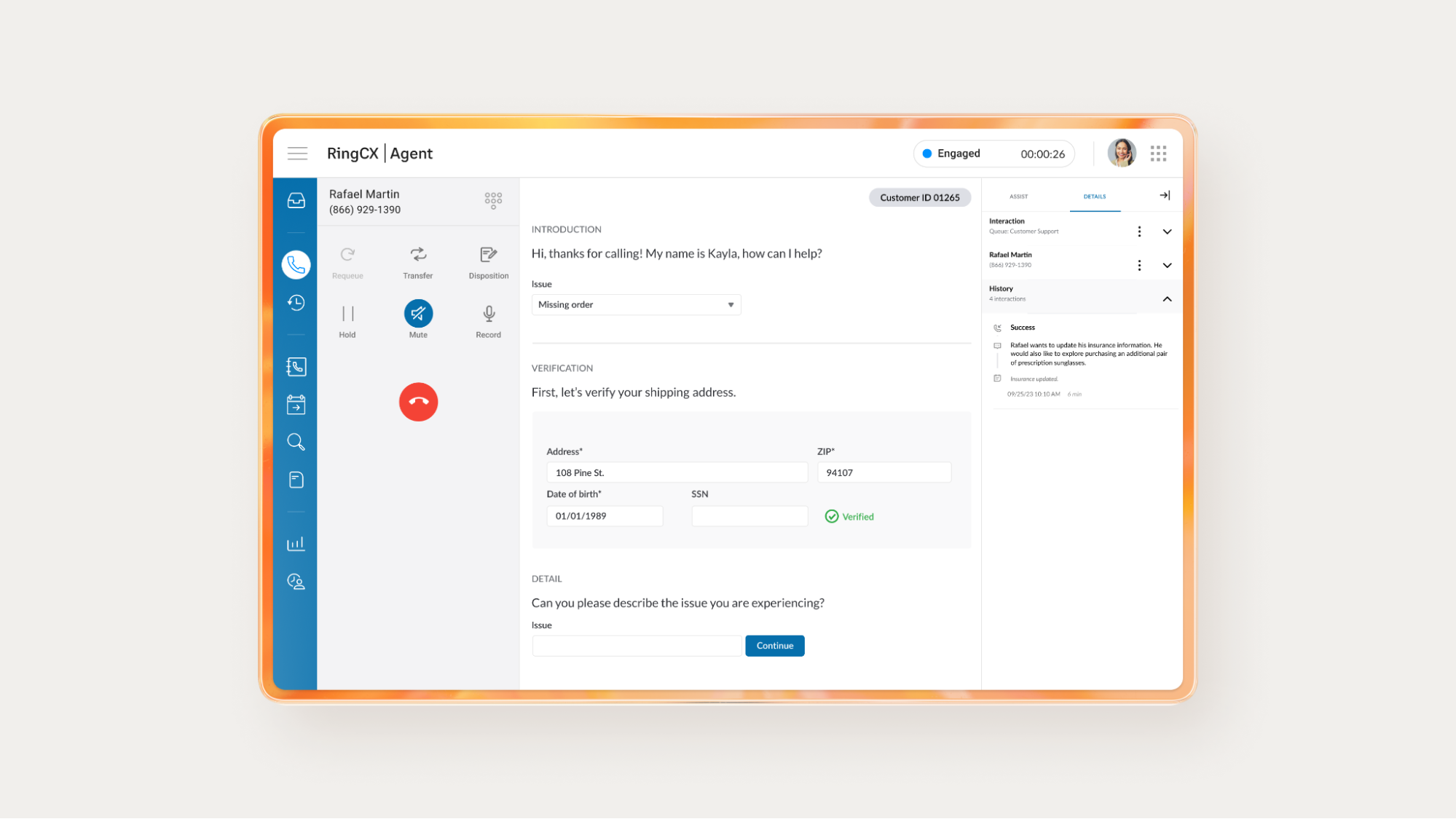Select the Details tab
Image resolution: width=1456 pixels, height=819 pixels.
1094,197
